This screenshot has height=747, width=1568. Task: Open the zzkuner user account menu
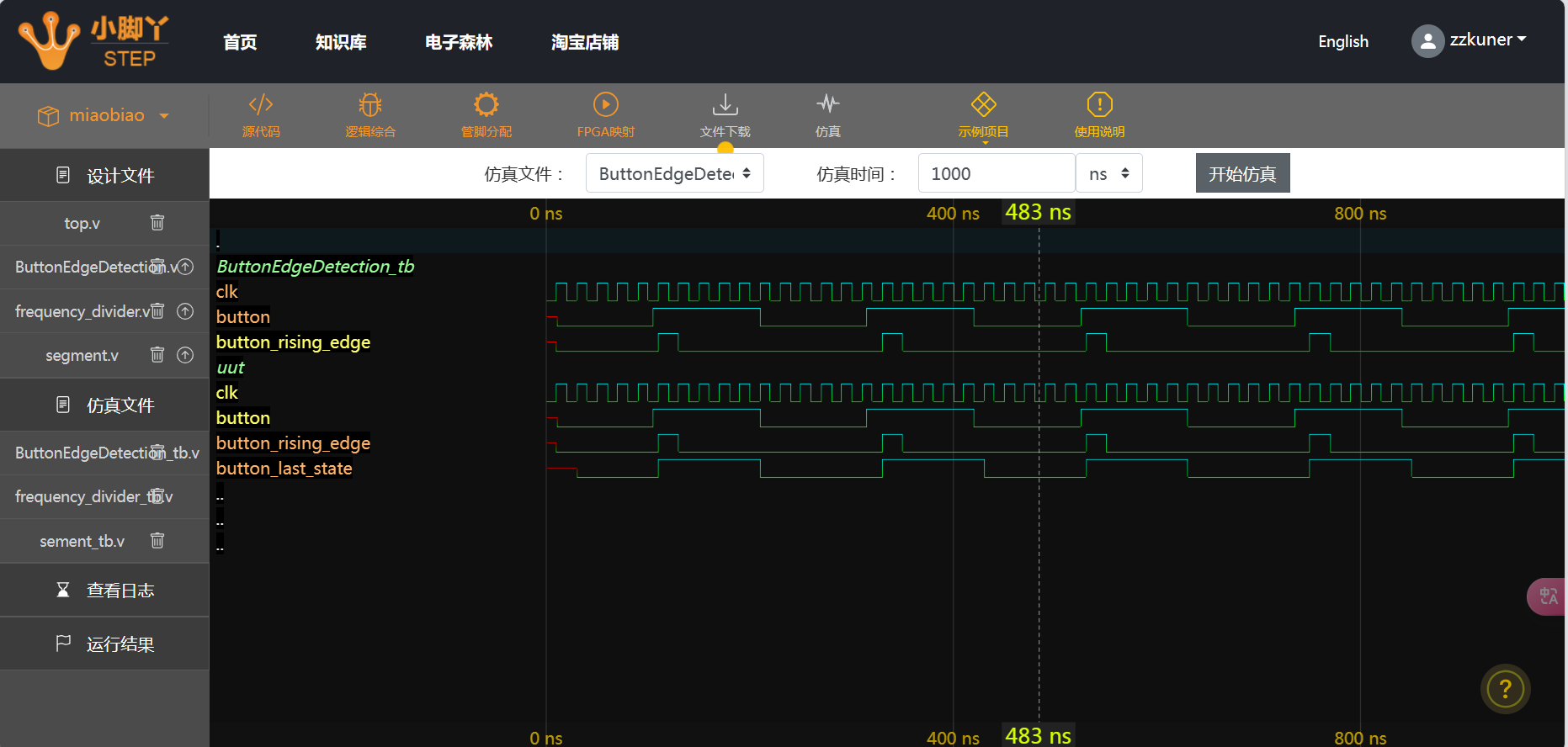[x=1470, y=40]
